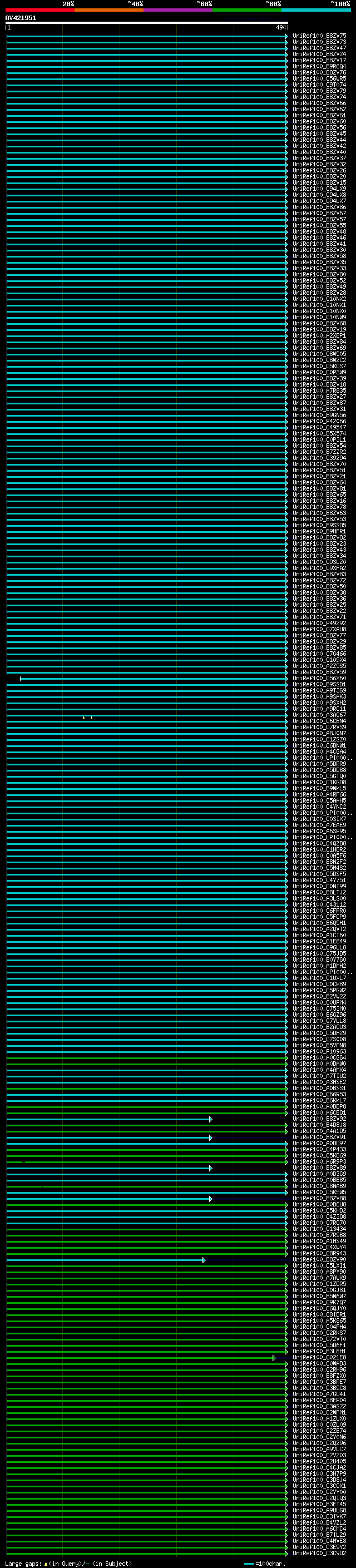Screen dimensions: 356x1568
Task: Click label UniRef100_B8ZV40
Action: 319,152
